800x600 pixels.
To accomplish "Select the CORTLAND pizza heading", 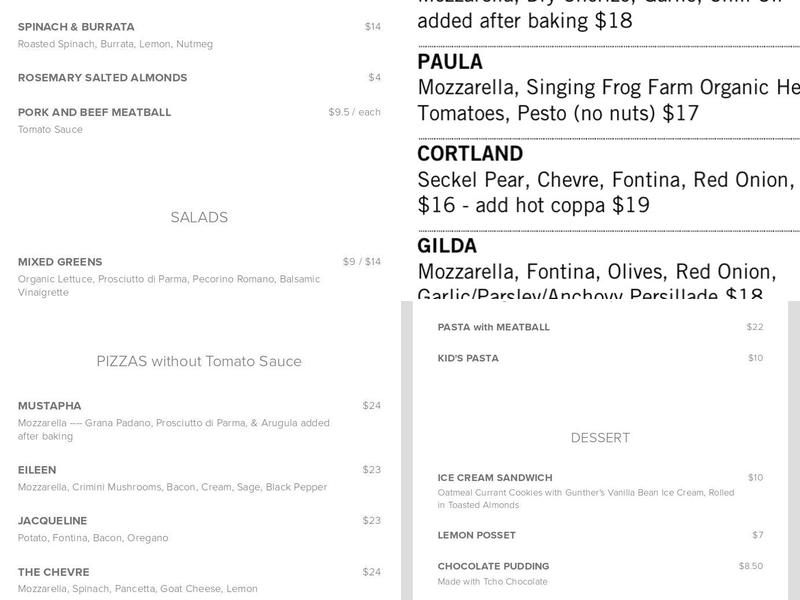I will coord(470,154).
